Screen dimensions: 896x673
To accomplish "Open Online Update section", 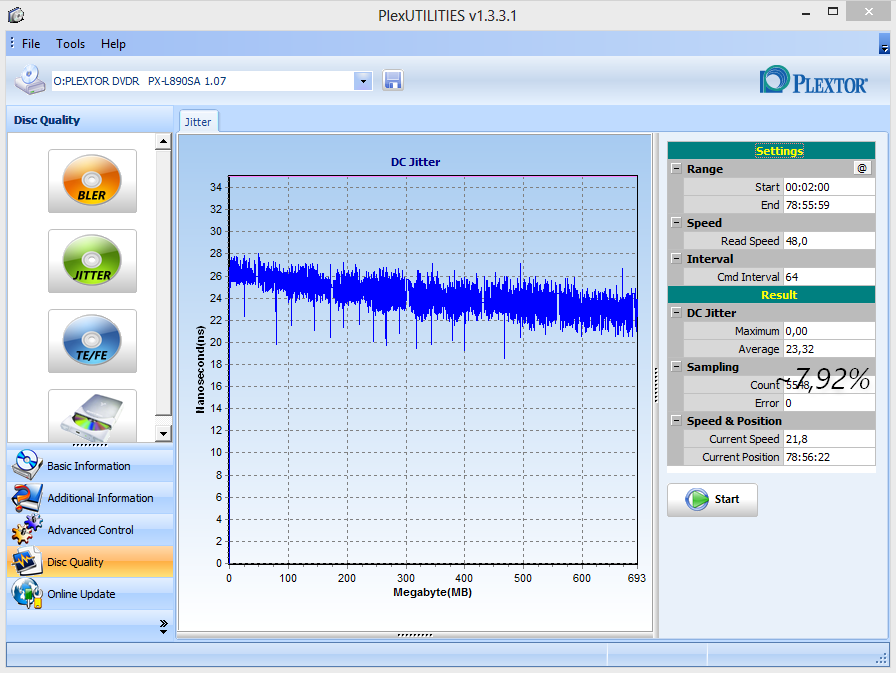I will [90, 594].
